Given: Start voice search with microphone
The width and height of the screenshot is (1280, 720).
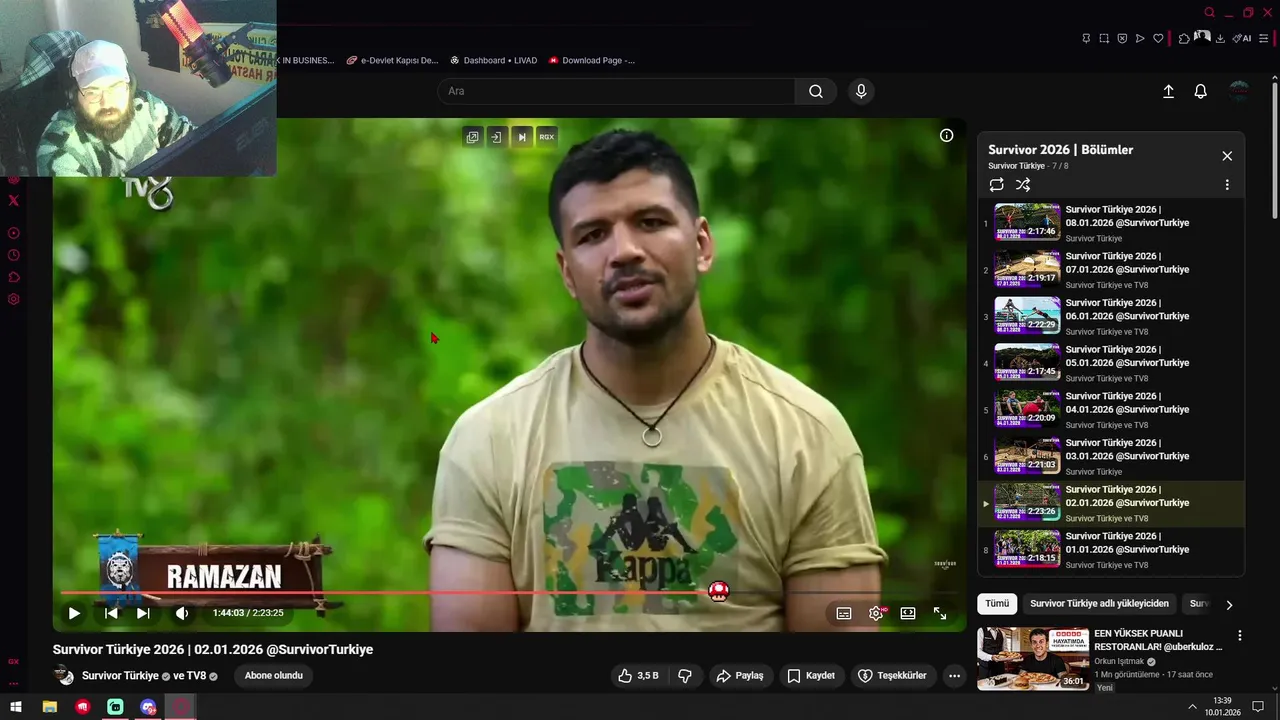Looking at the screenshot, I should [x=861, y=91].
